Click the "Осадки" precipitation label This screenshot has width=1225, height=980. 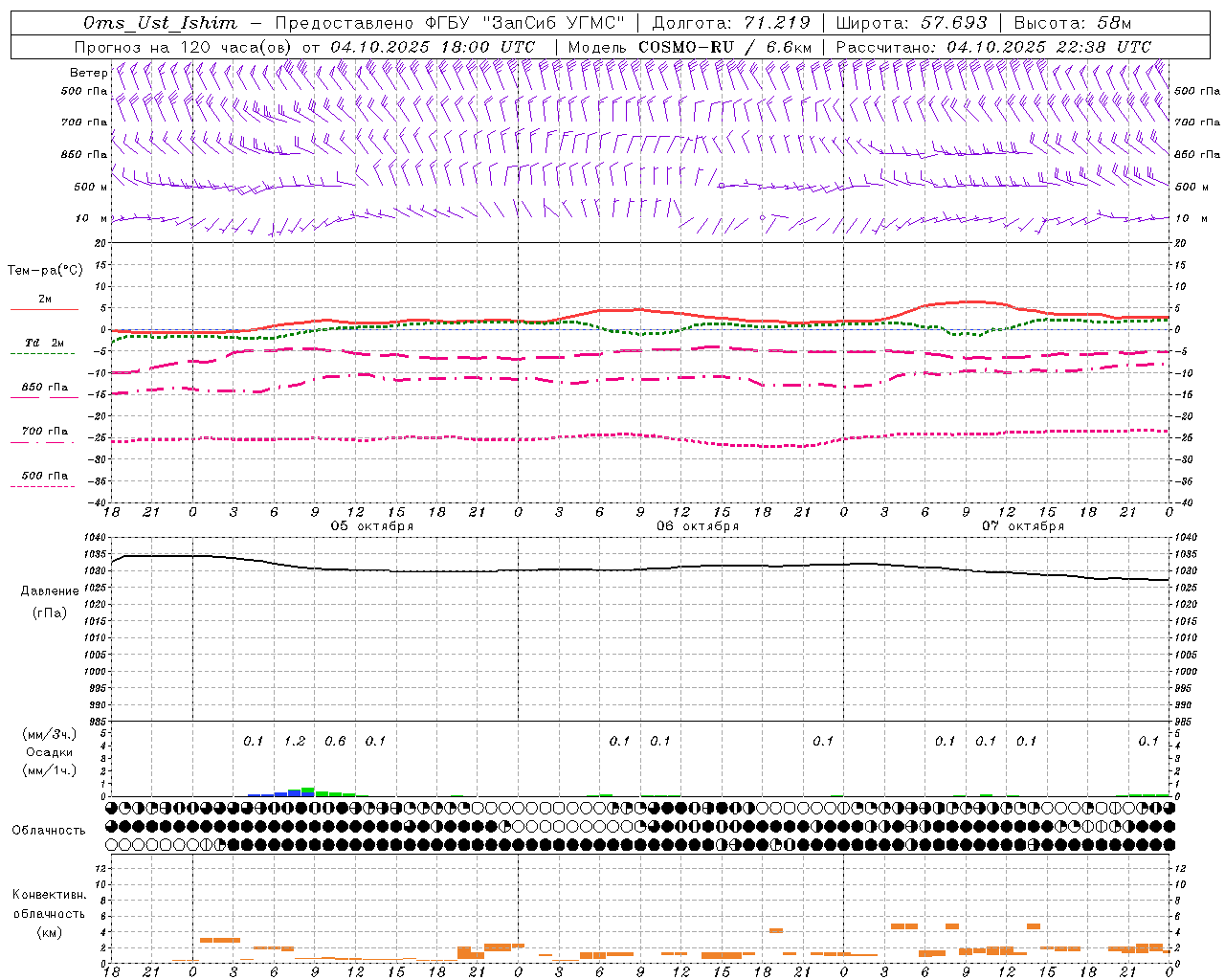[x=49, y=752]
